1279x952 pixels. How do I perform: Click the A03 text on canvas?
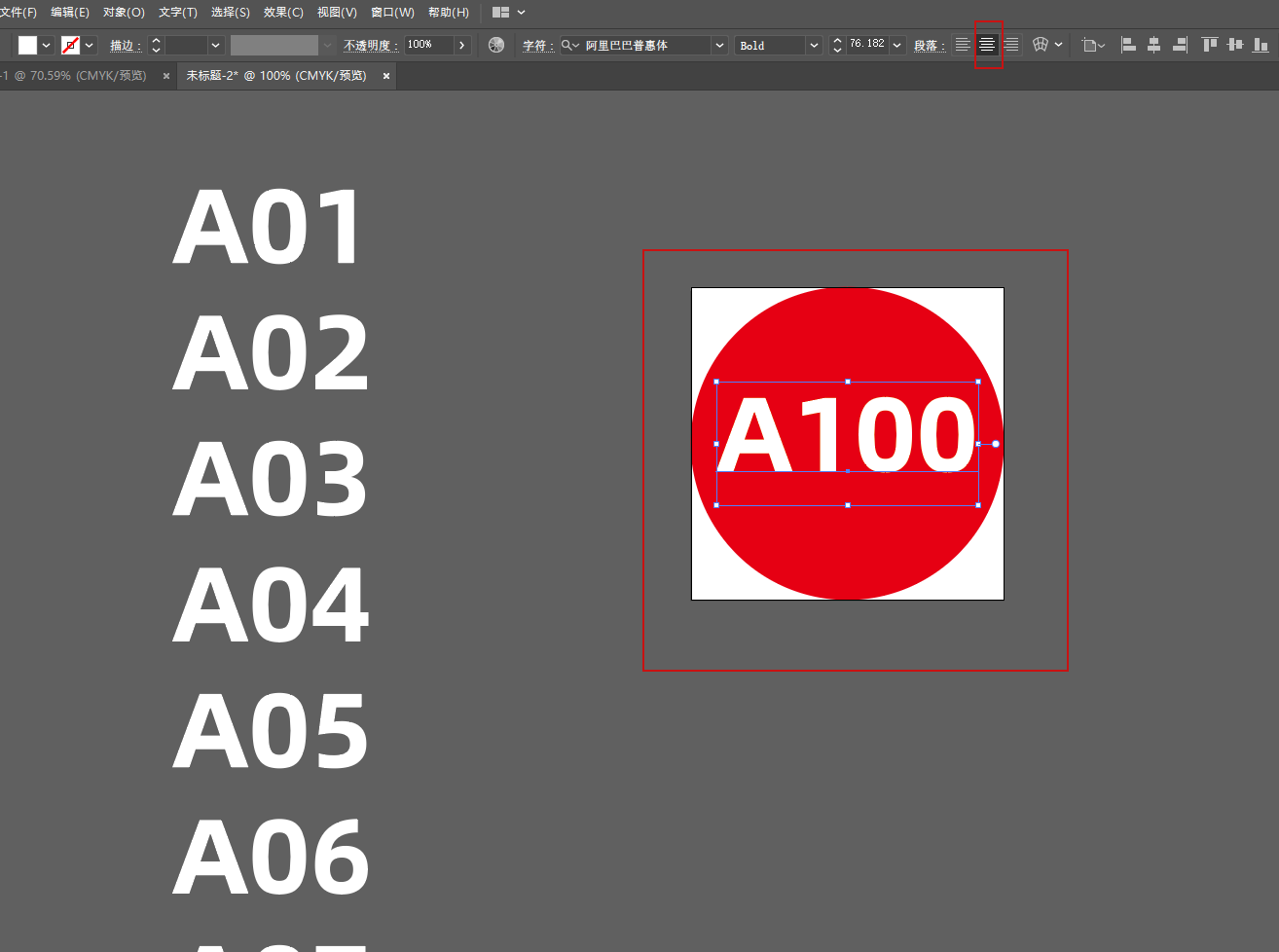[270, 478]
